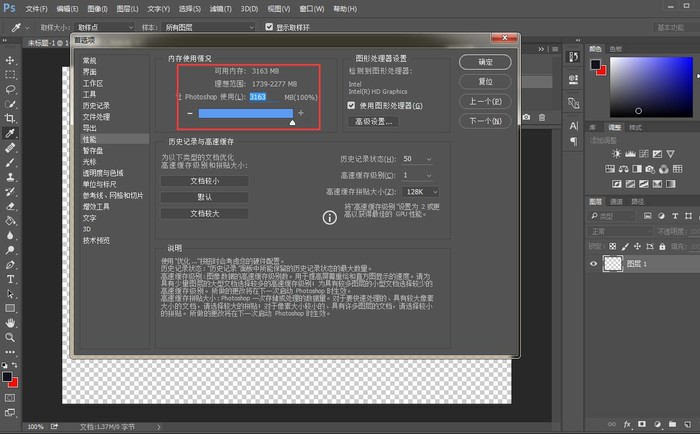Screen dimensions: 700x434
Task: Select the Healing Brush tool
Action: (x=10, y=148)
